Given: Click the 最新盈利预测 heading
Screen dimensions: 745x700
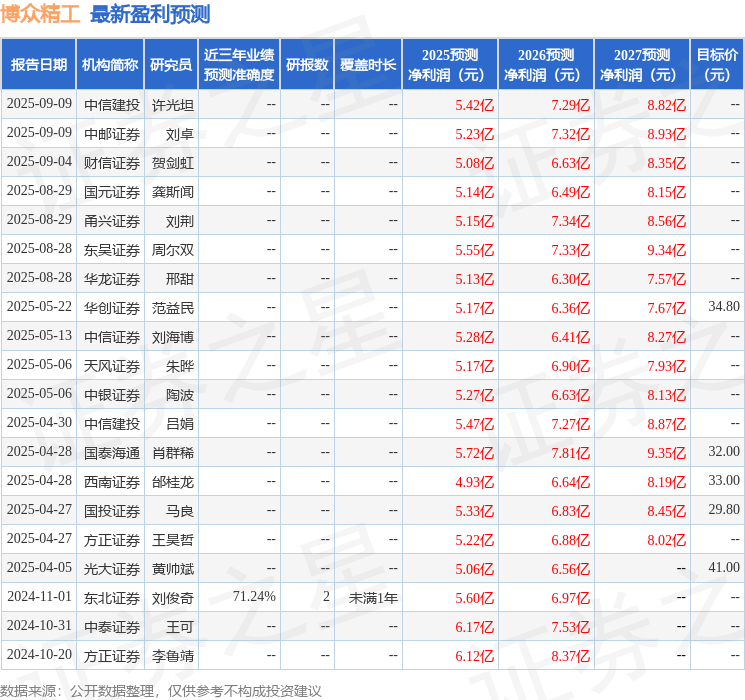Looking at the screenshot, I should 150,14.
